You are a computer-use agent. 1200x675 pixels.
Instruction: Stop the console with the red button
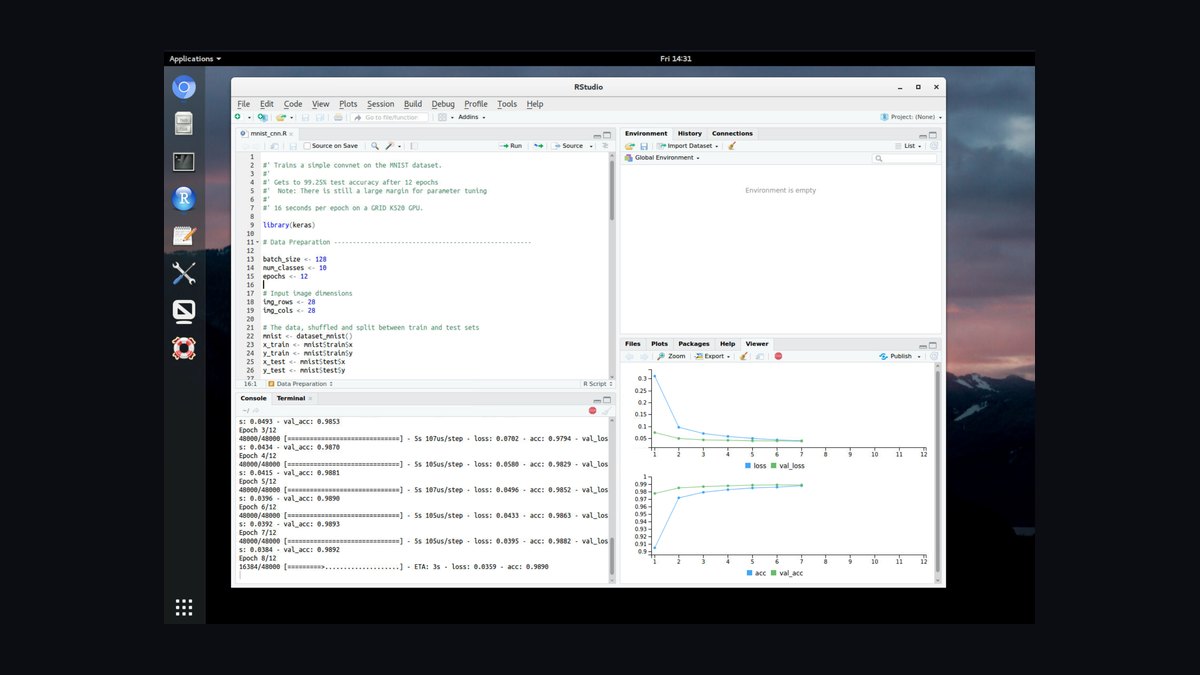[x=592, y=410]
